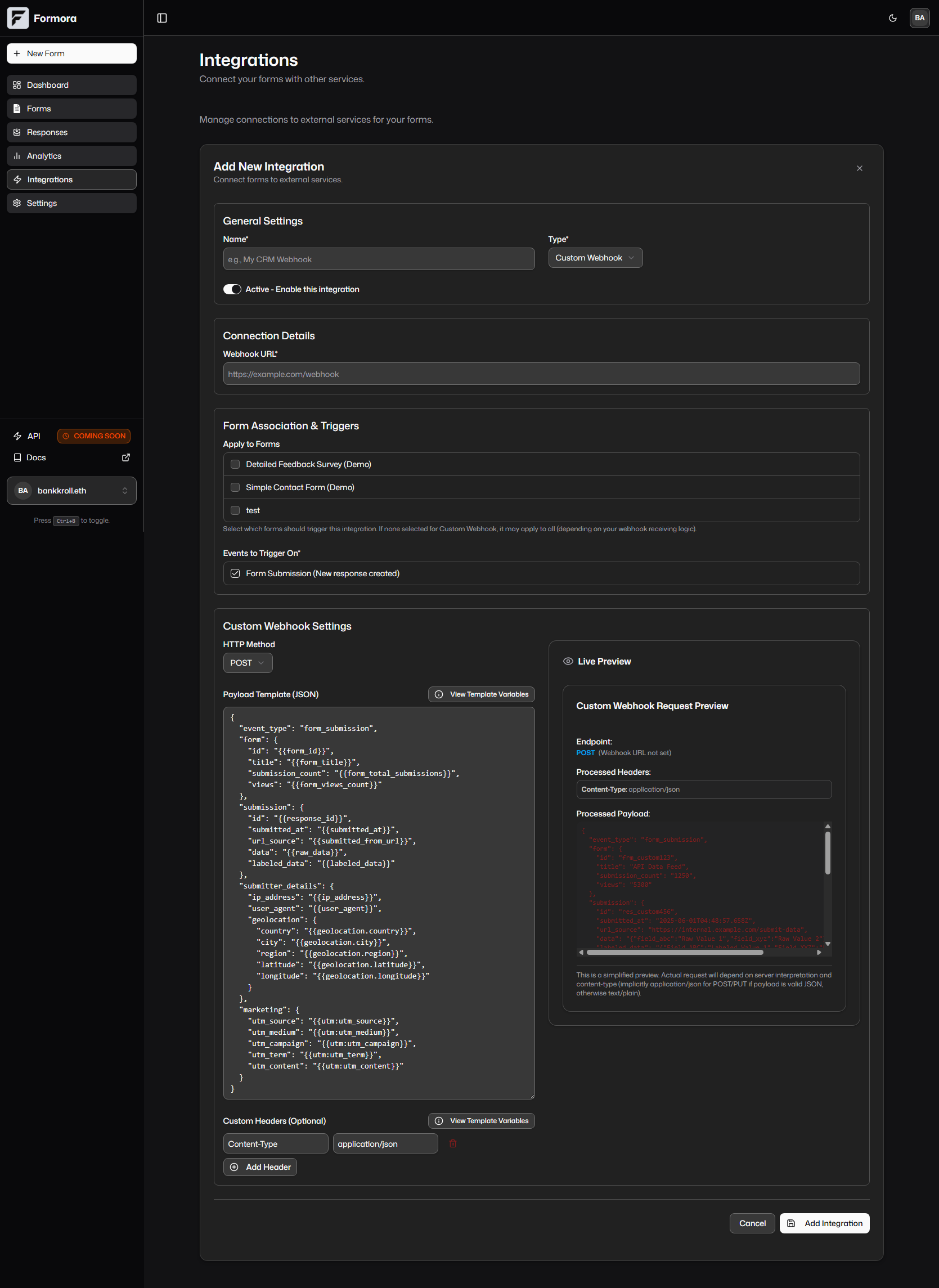Screen dimensions: 939x1288
Task: Check the Detailed Feedback Survey form
Action: [x=235, y=464]
